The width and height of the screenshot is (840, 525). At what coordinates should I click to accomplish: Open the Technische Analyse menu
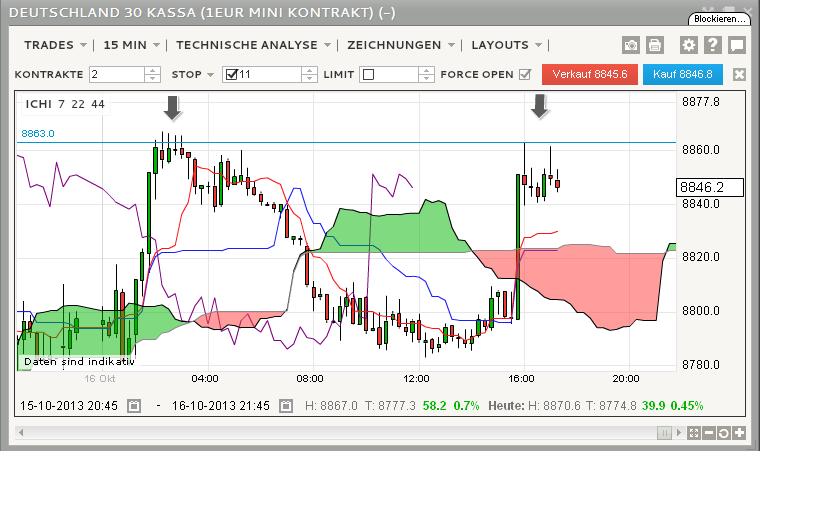253,45
